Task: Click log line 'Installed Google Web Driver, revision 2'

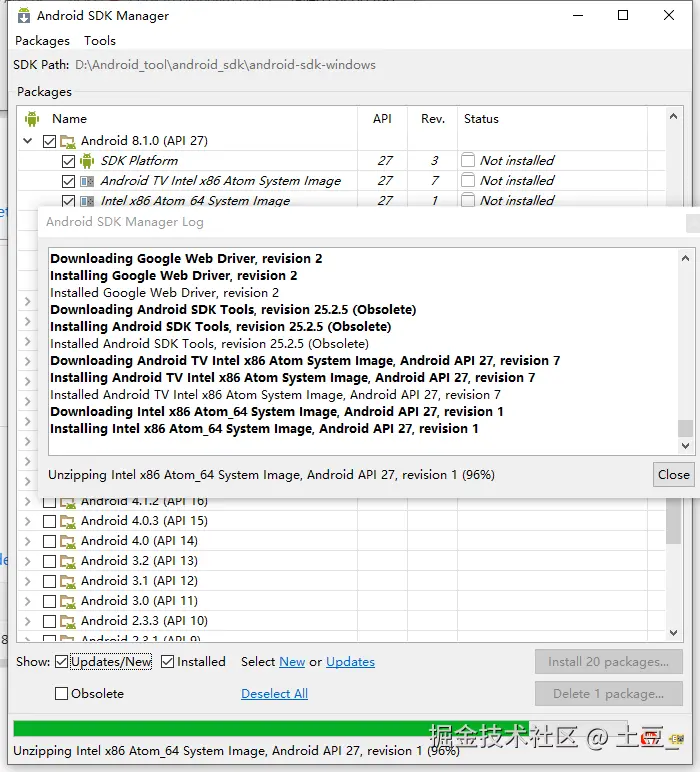Action: tap(164, 293)
